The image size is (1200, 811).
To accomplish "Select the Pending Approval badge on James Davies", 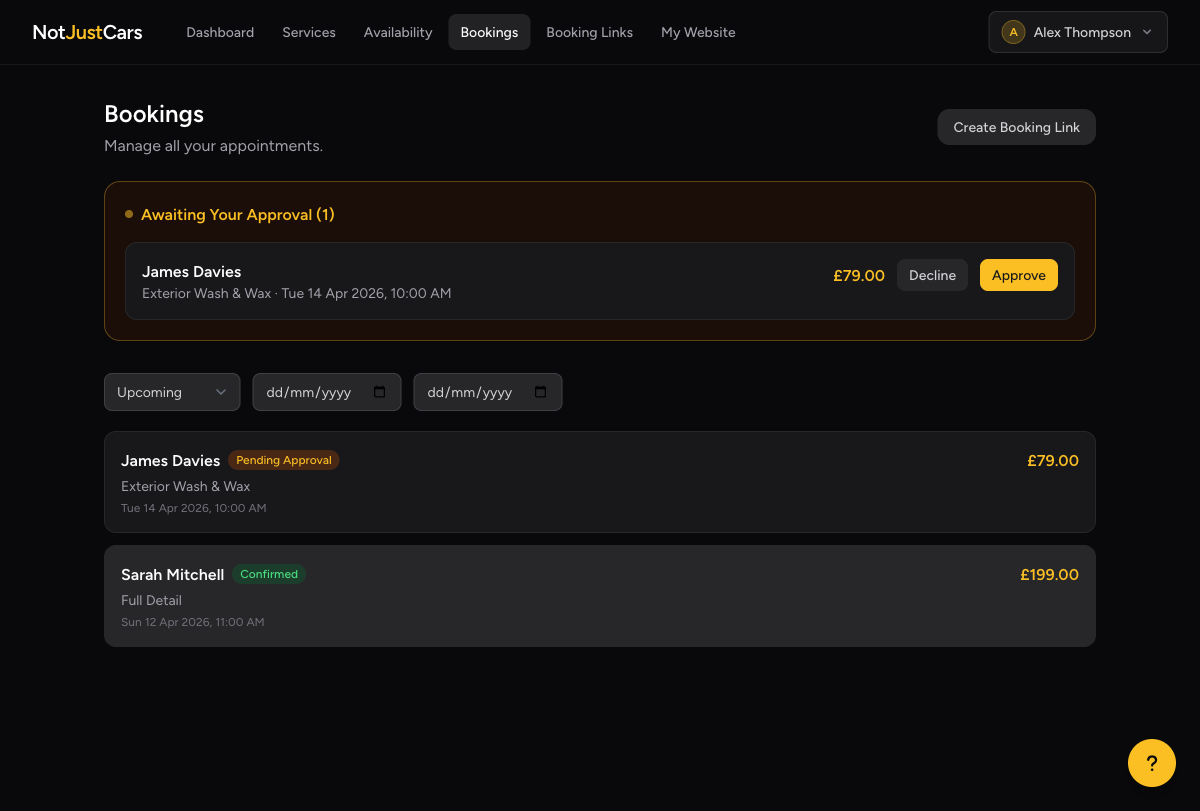I will coord(283,460).
